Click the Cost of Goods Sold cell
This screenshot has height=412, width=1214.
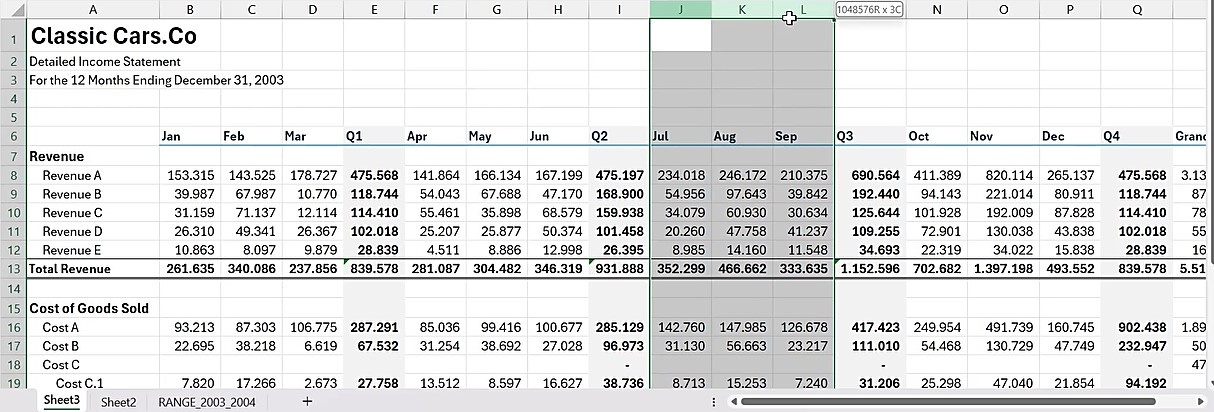tap(93, 308)
